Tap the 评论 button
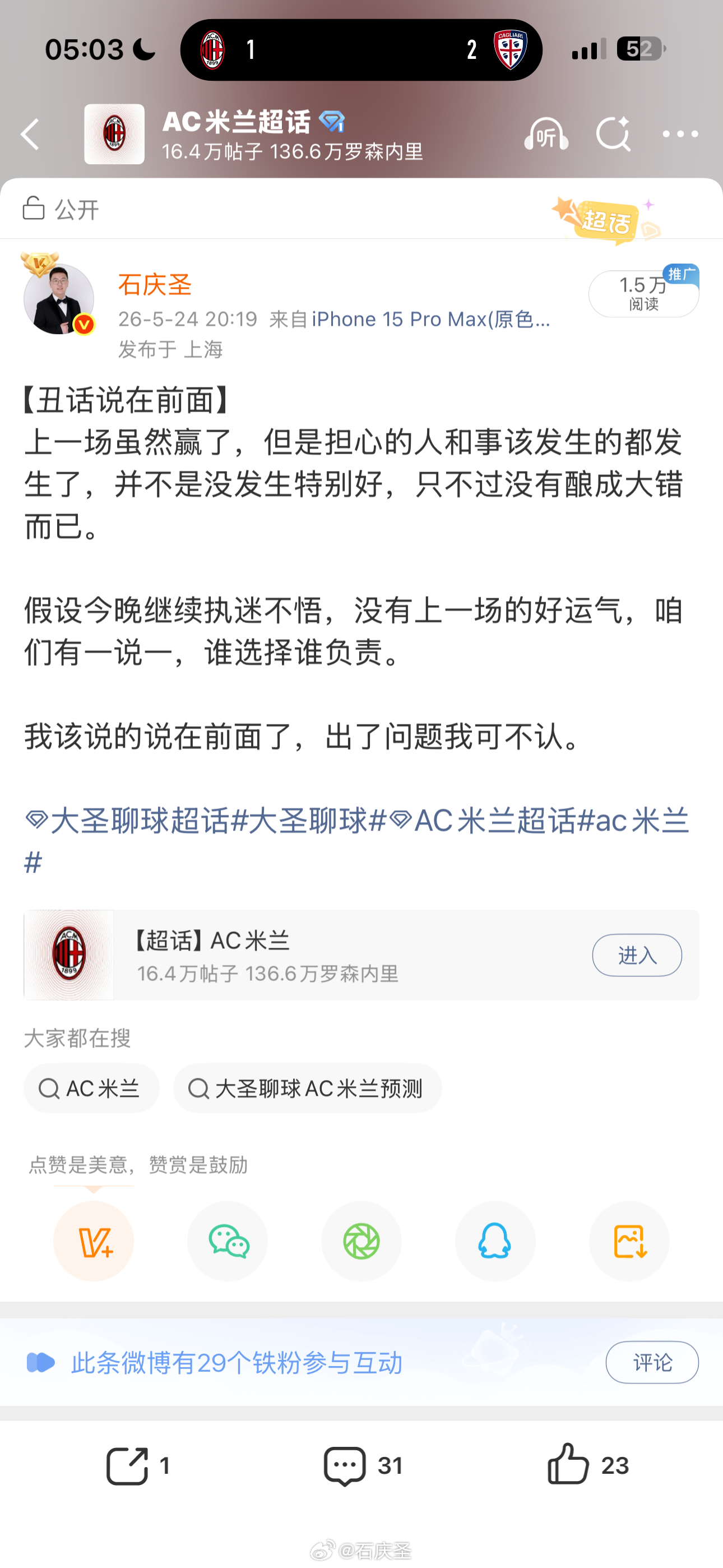This screenshot has height=1568, width=723. coord(652,1362)
